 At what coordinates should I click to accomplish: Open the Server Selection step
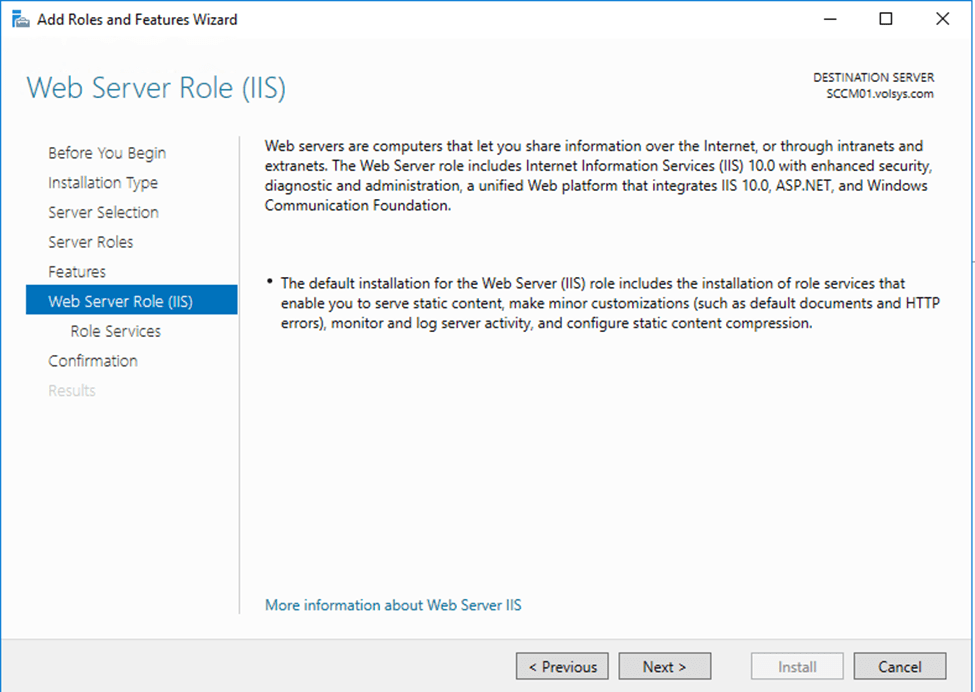coord(103,212)
